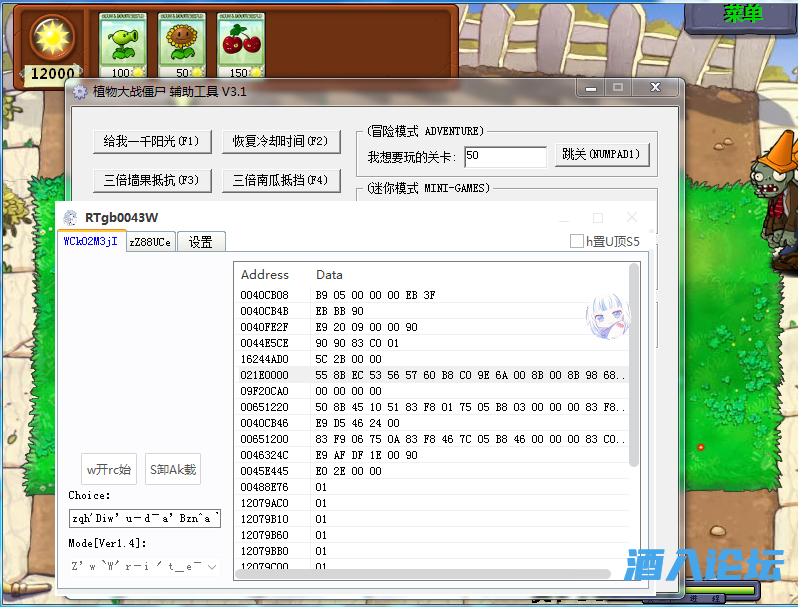This screenshot has height=607, width=798.
Task: Toggle the h置U顶S5 checkbox
Action: 577,241
